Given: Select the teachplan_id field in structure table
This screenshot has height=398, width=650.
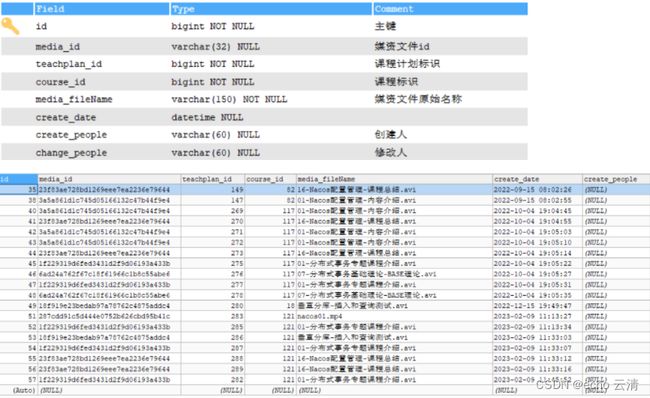Looking at the screenshot, I should (69, 64).
